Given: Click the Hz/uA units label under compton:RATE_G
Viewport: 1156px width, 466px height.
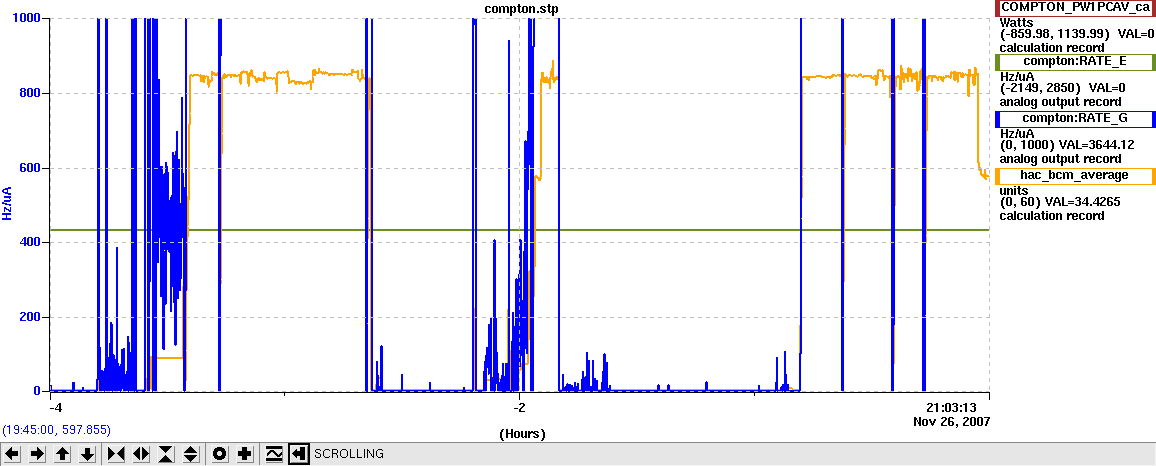Looking at the screenshot, I should [1015, 133].
